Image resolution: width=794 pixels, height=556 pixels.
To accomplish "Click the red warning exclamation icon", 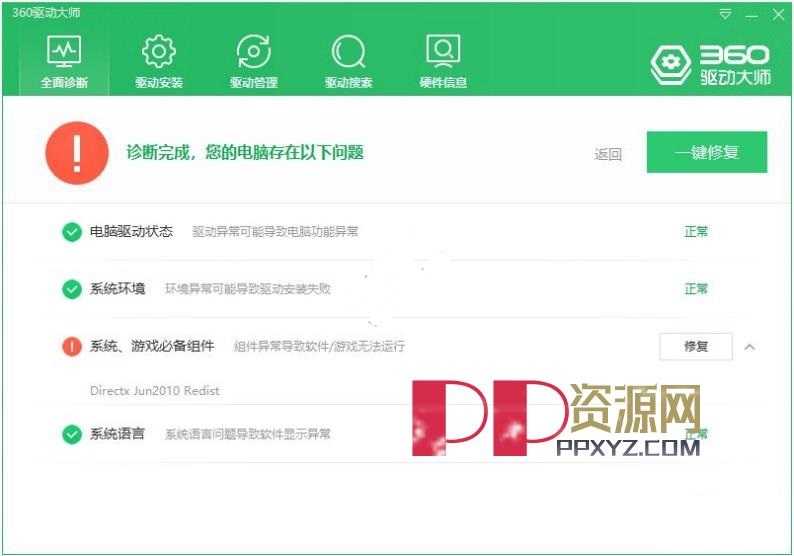I will pos(77,153).
